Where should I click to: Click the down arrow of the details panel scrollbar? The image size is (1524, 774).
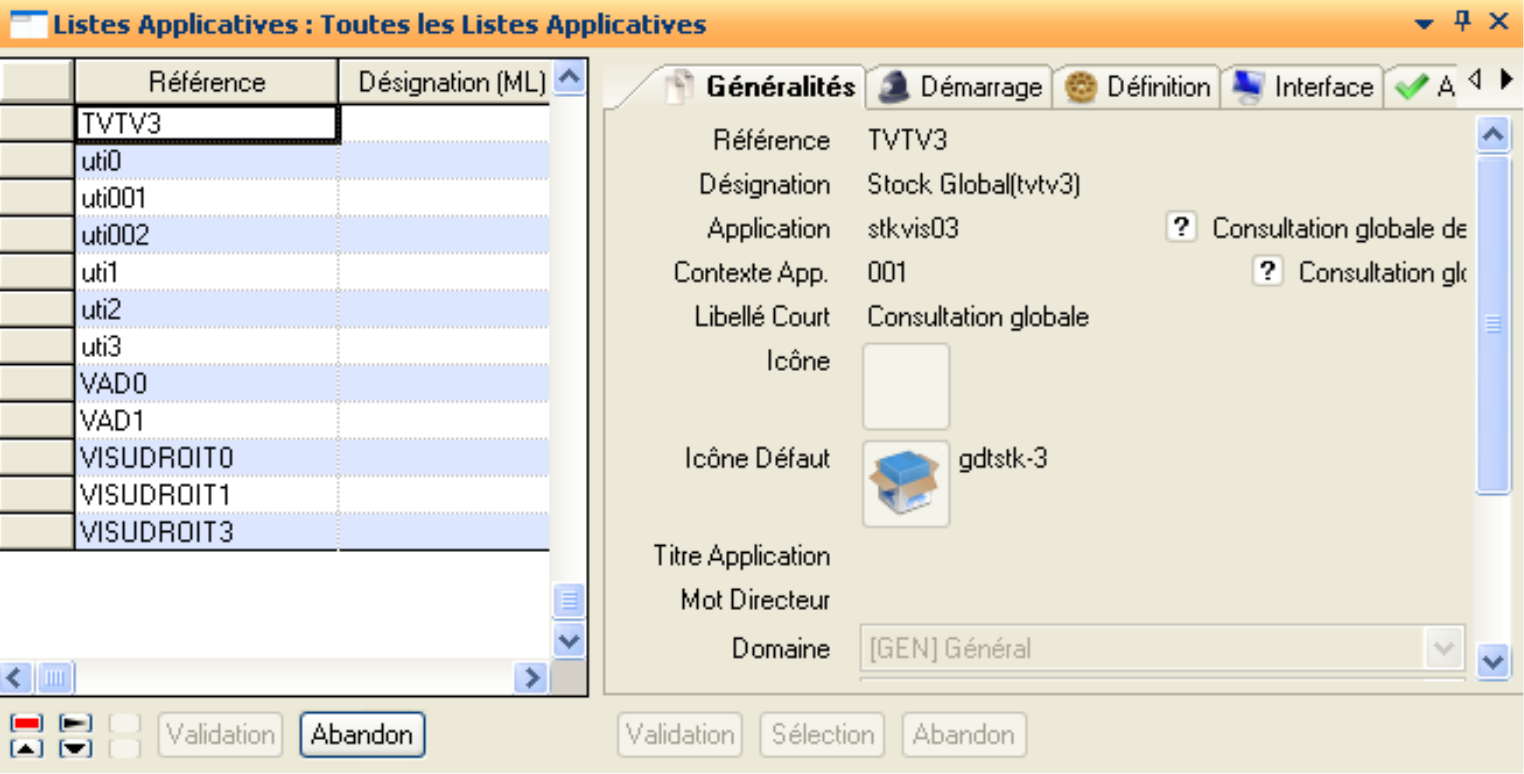point(1493,660)
